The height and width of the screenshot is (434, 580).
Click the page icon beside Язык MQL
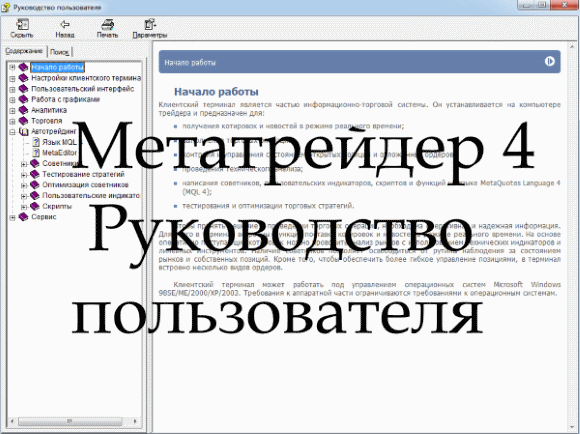pos(36,142)
